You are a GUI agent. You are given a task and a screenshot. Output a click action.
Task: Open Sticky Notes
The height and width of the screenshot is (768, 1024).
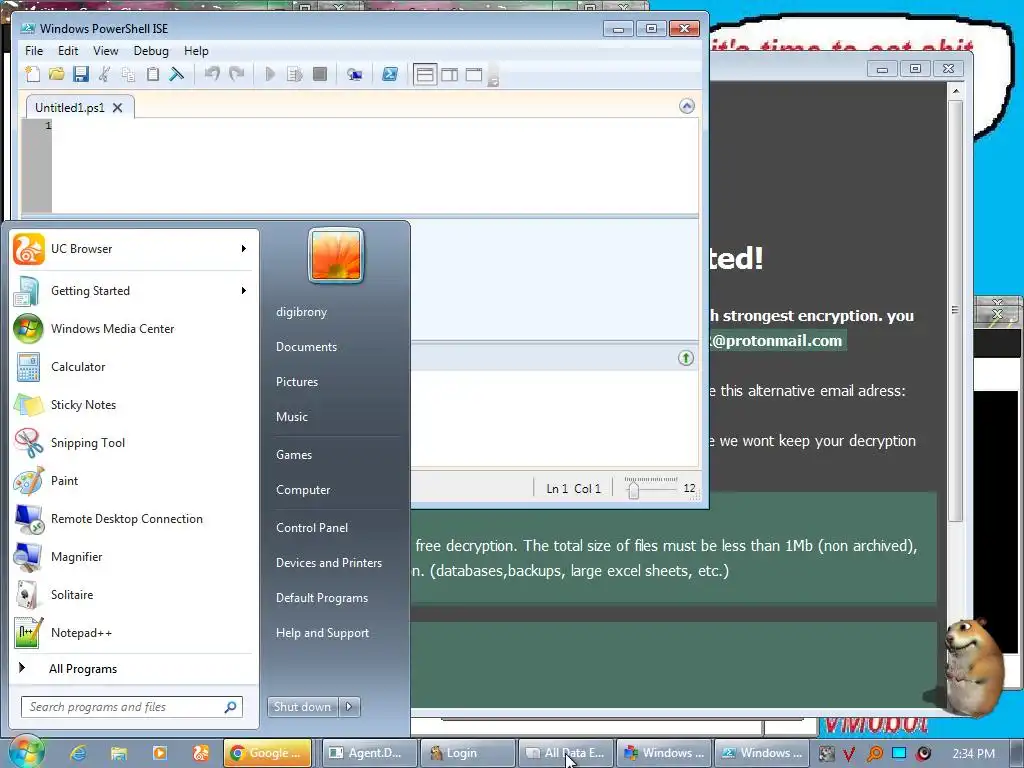132,405
